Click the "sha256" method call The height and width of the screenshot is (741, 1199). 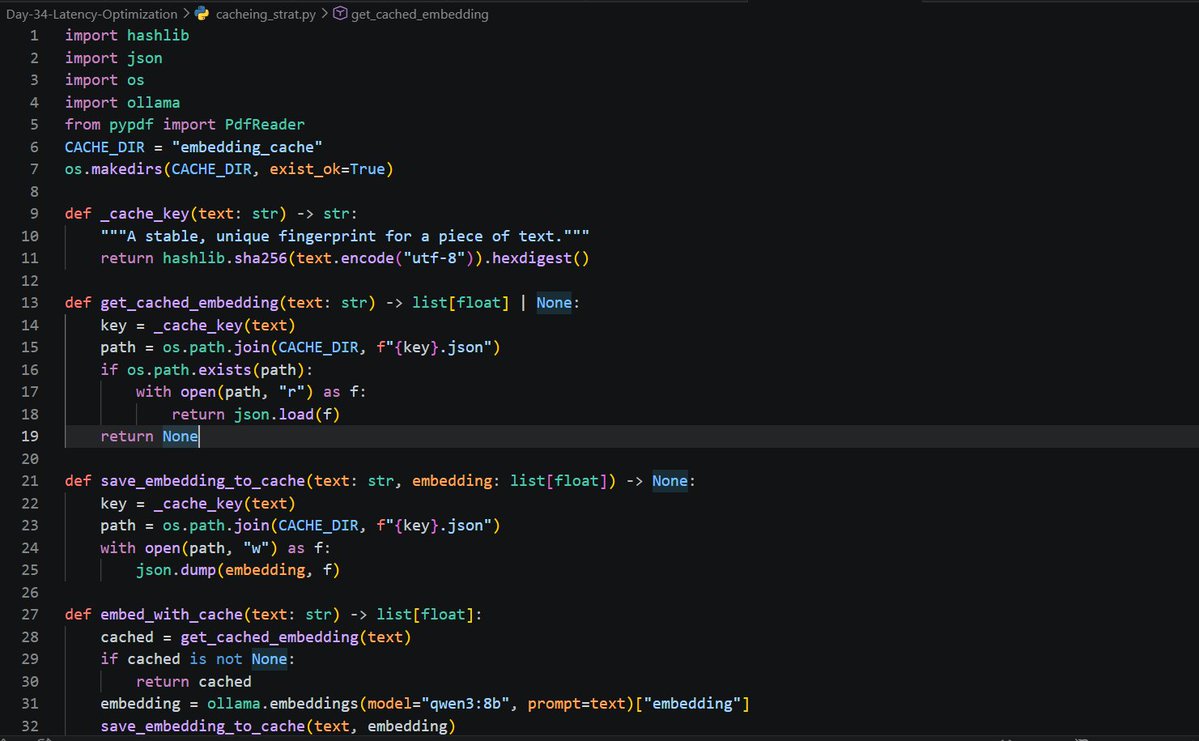[x=260, y=258]
